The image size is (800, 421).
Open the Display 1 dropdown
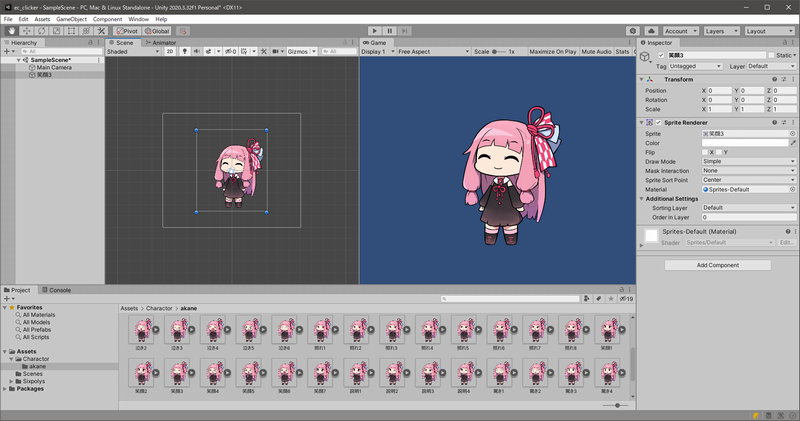tap(378, 52)
